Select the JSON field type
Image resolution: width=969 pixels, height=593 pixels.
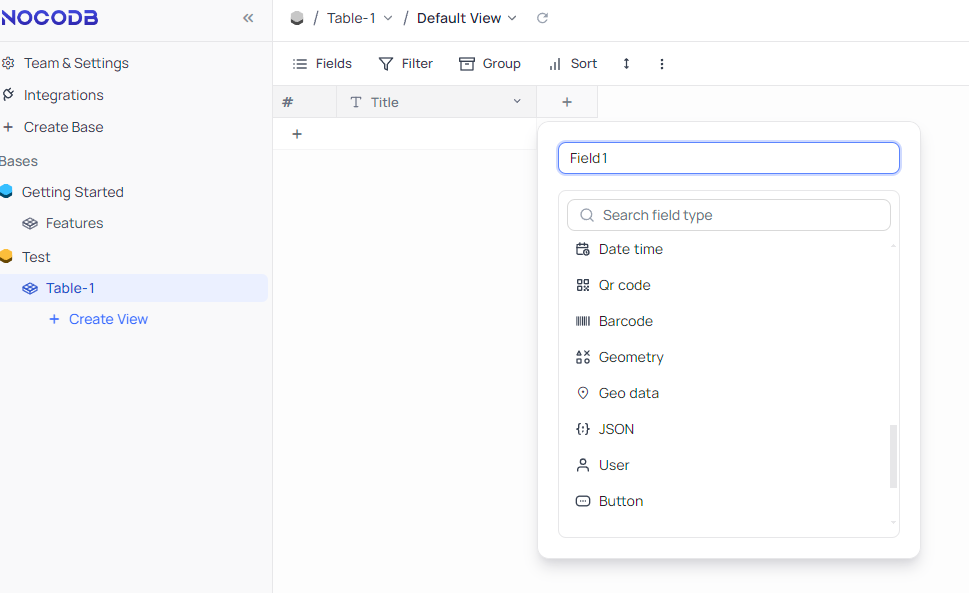tap(616, 429)
